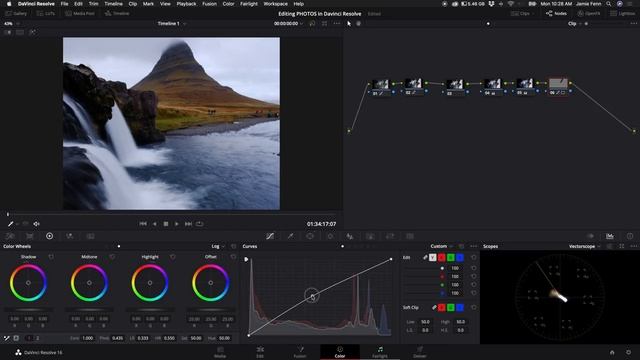640x360 pixels.
Task: Toggle the Nodes panel button
Action: 556,13
